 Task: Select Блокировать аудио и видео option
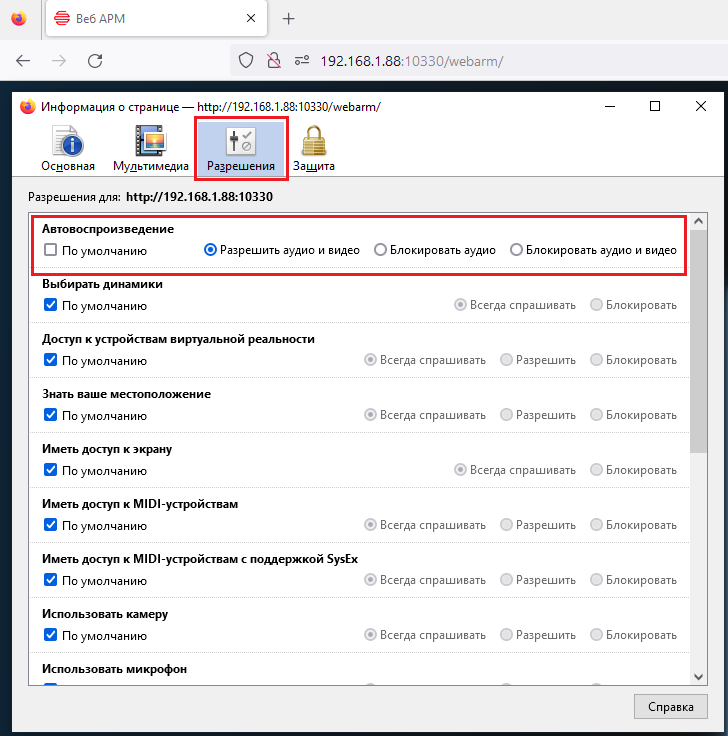[x=516, y=250]
